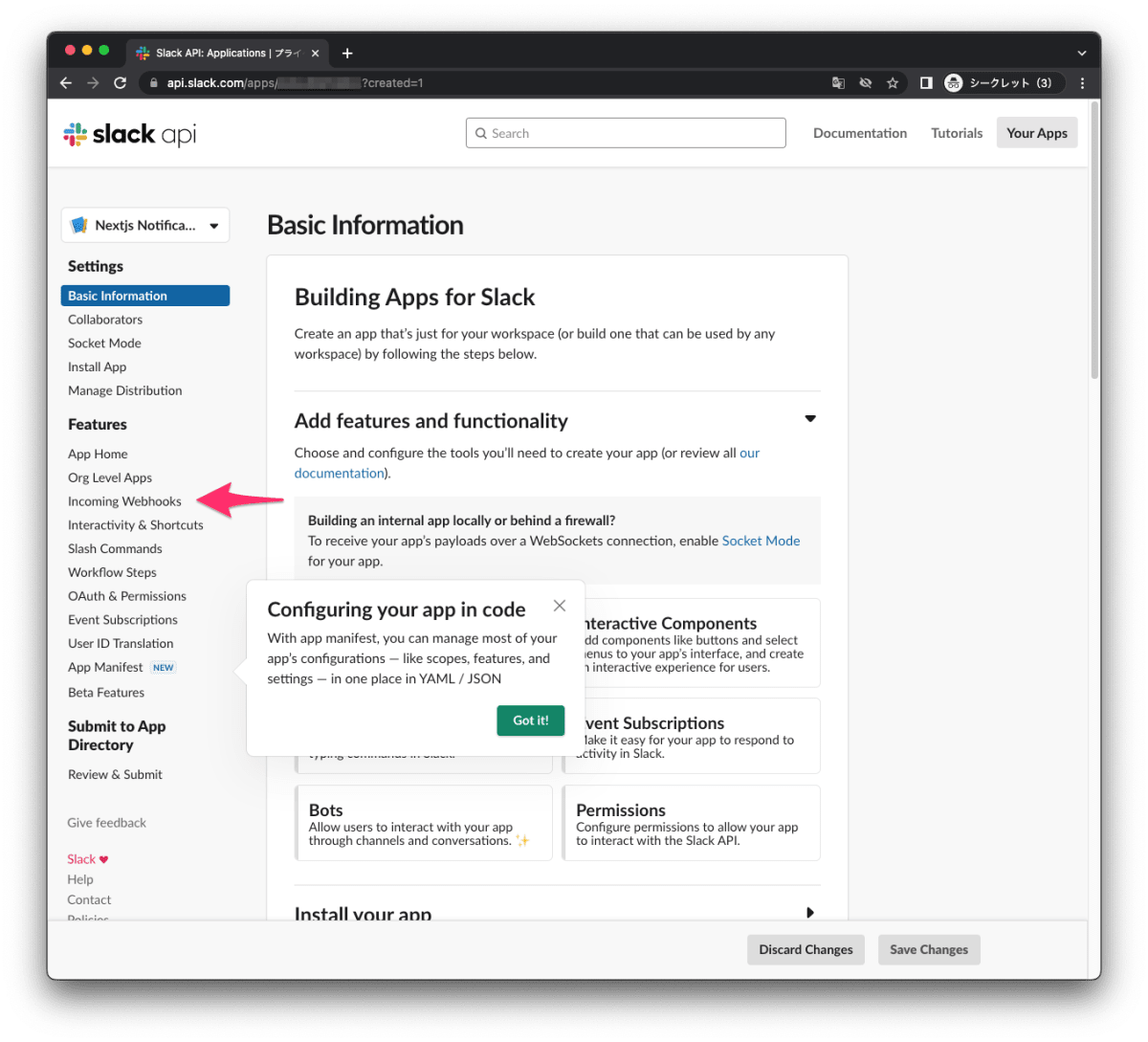Collapse Add features and functionality section
Viewport: 1148px width, 1042px height.
click(810, 419)
